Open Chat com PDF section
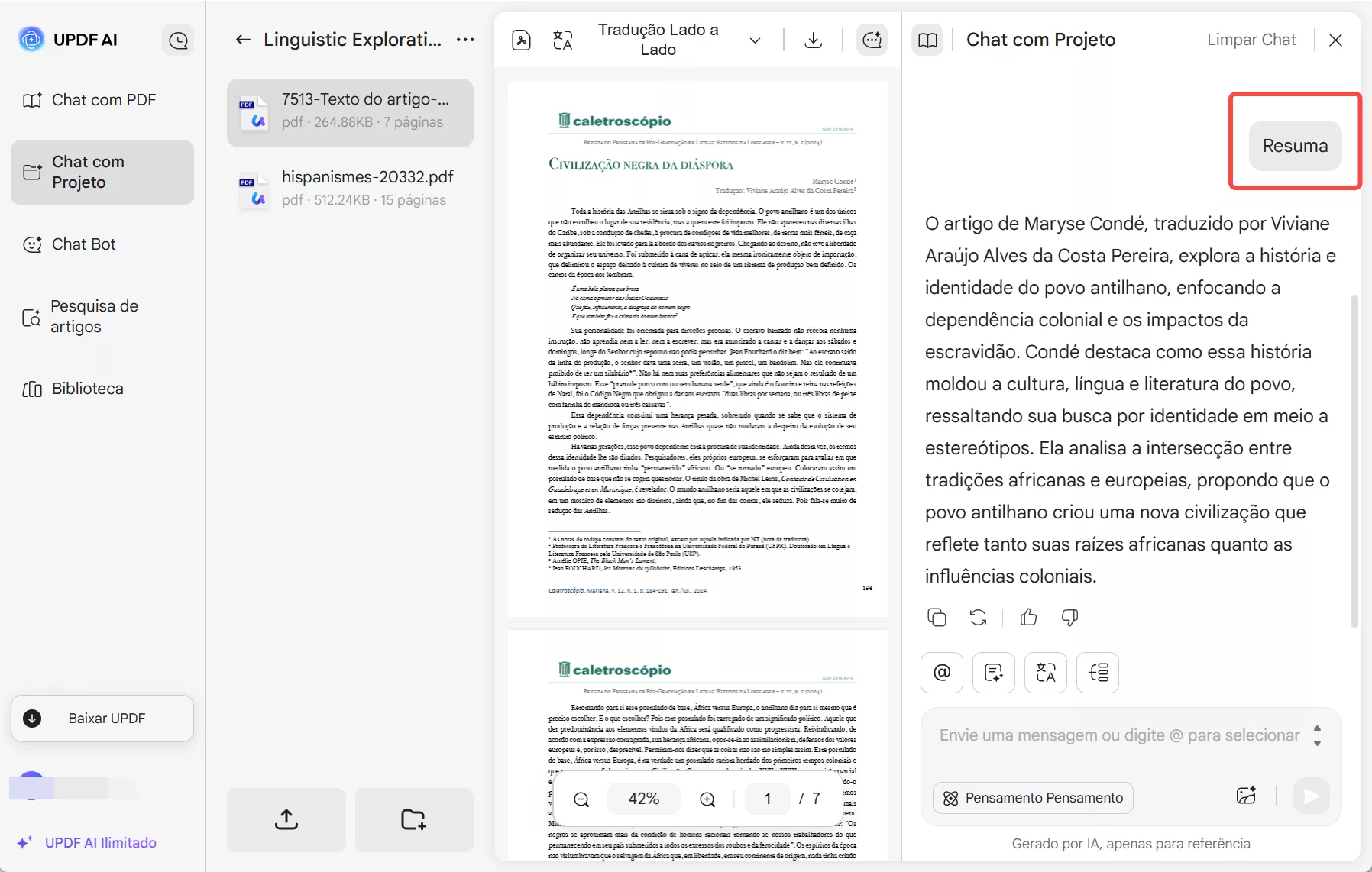 [x=102, y=100]
